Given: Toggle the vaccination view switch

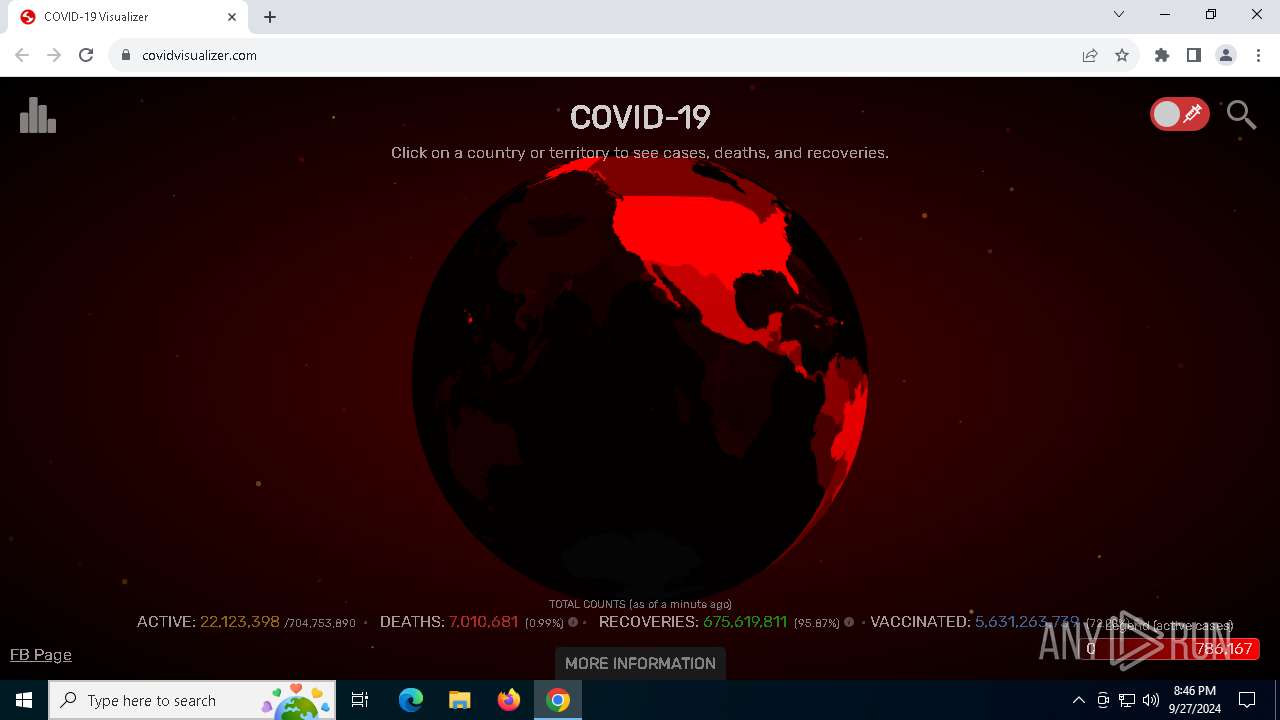Looking at the screenshot, I should 1180,114.
